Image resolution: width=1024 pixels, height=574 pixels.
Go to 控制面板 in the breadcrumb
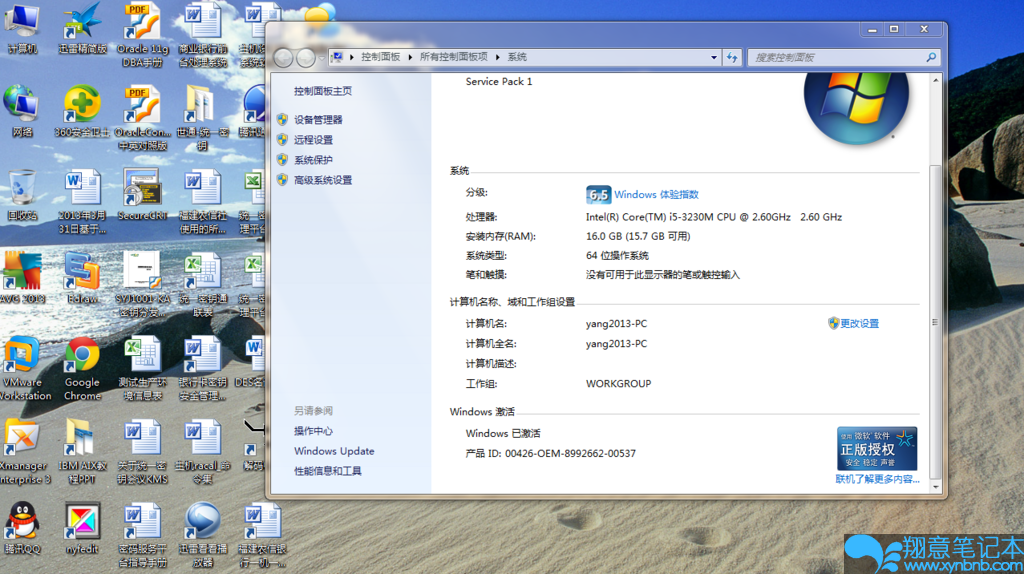[x=381, y=57]
